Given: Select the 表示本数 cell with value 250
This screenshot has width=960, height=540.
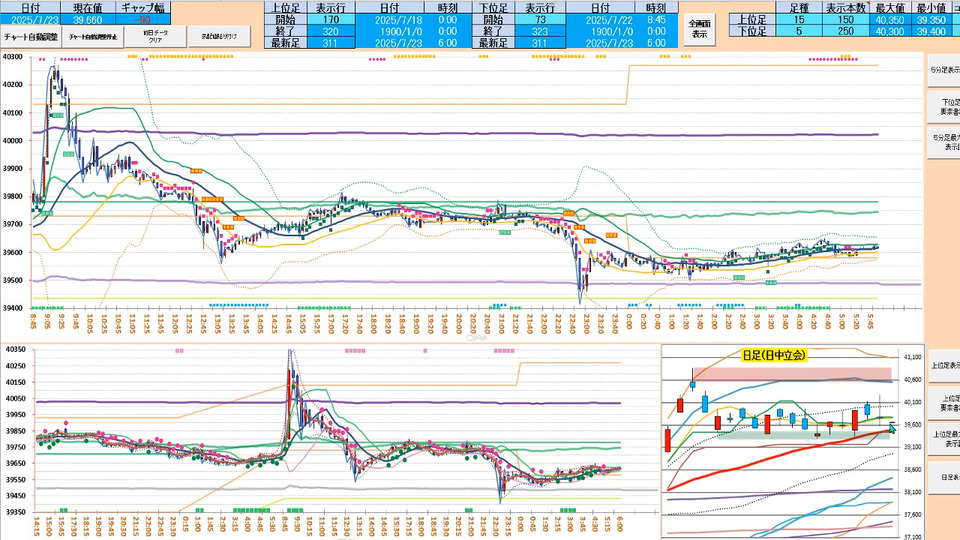Looking at the screenshot, I should click(845, 31).
